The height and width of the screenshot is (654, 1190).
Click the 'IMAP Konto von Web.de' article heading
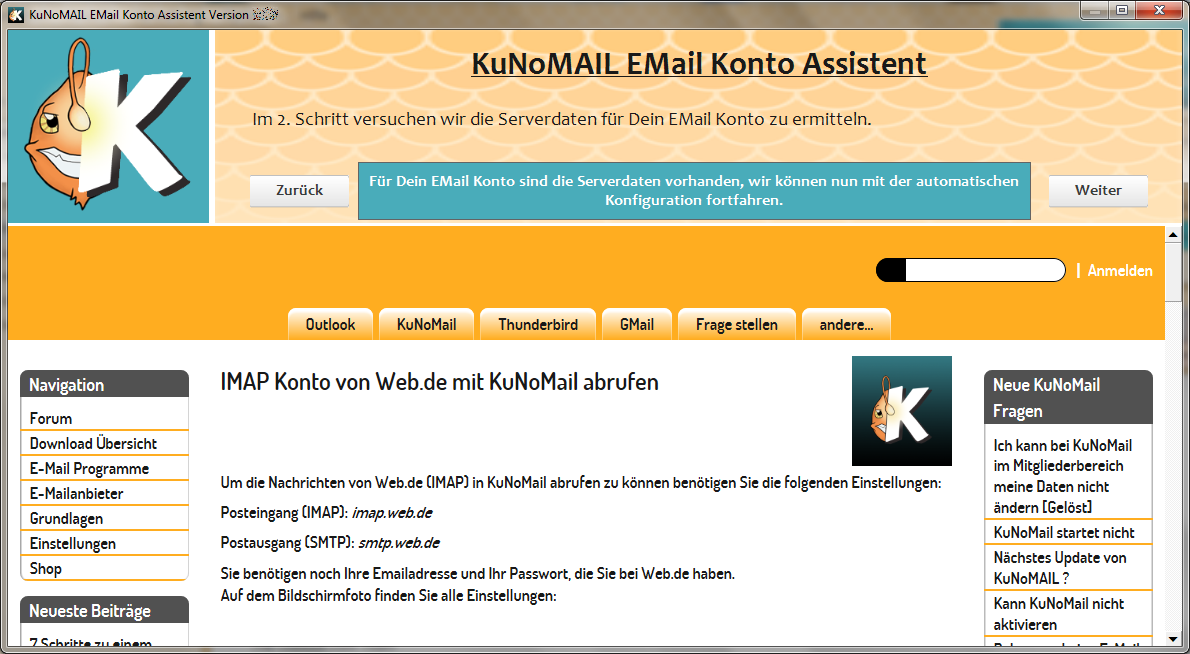coord(439,381)
